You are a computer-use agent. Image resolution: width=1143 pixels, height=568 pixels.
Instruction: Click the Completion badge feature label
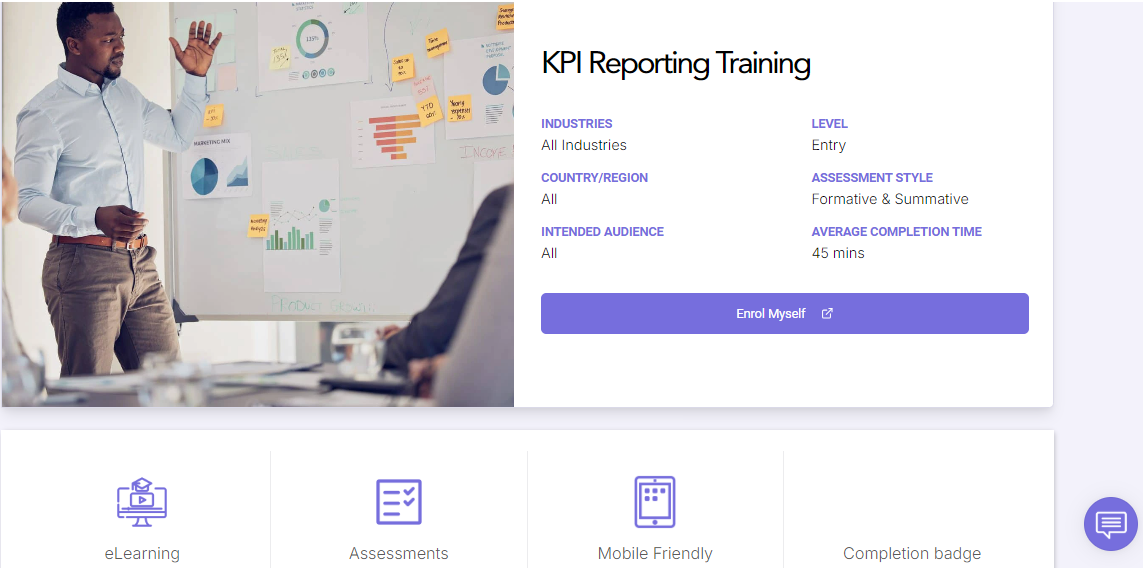coord(912,553)
